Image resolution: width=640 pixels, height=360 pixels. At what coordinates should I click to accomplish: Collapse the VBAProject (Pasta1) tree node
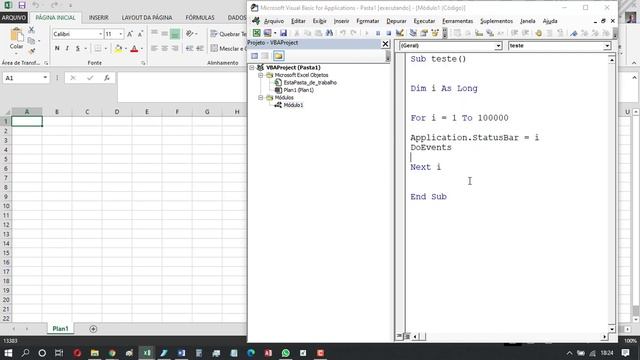pos(252,67)
